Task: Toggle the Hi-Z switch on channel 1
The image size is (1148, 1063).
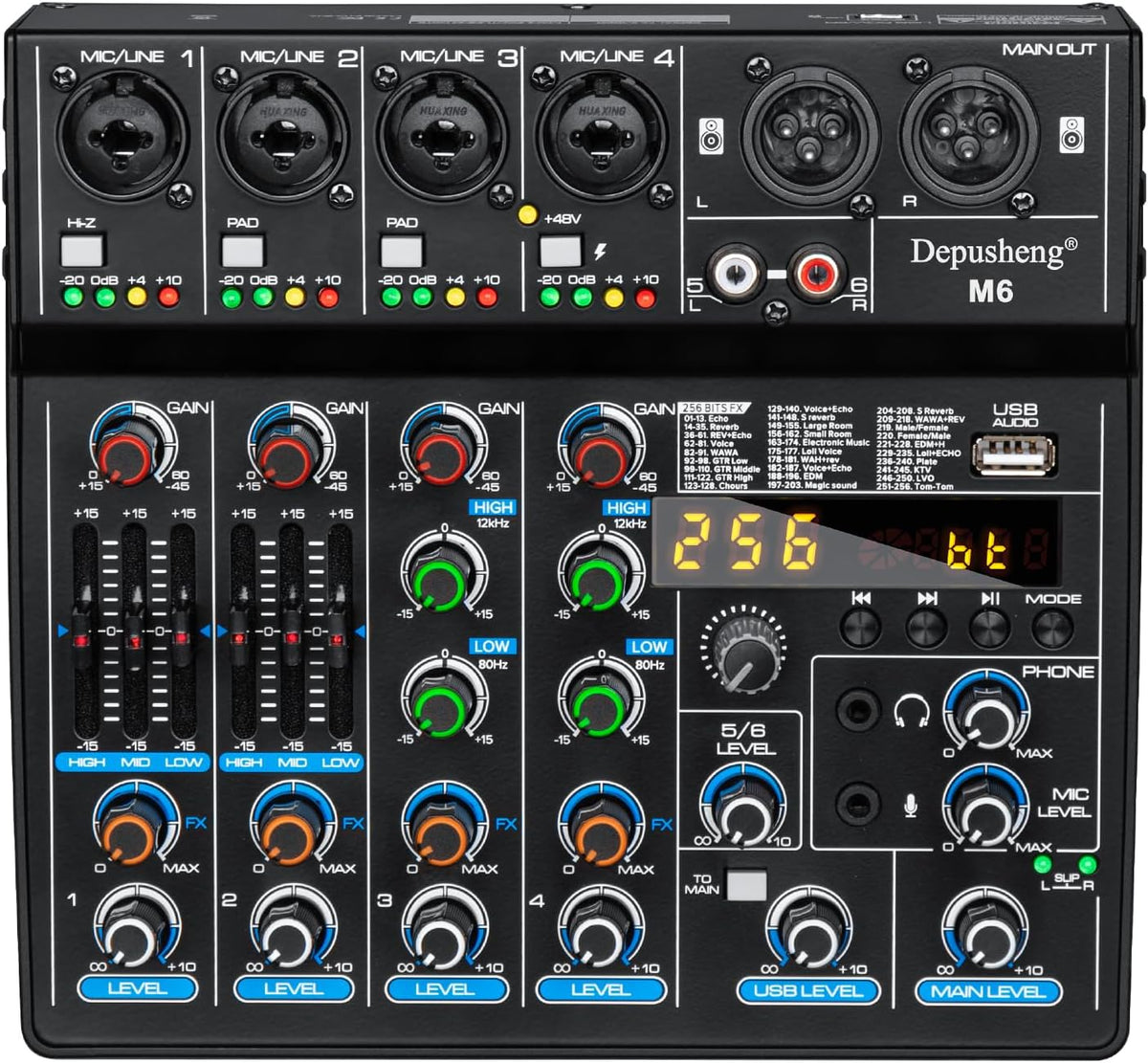Action: click(81, 250)
